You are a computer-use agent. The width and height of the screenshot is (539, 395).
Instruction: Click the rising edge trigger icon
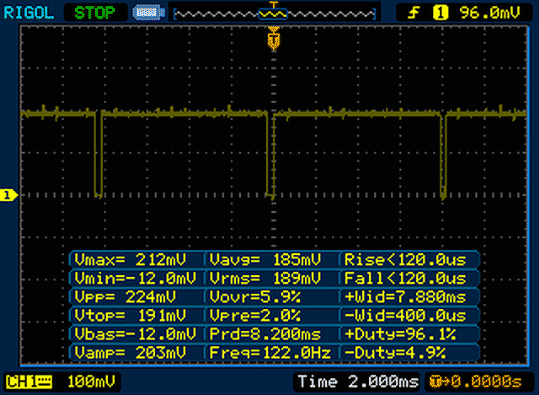tap(413, 13)
